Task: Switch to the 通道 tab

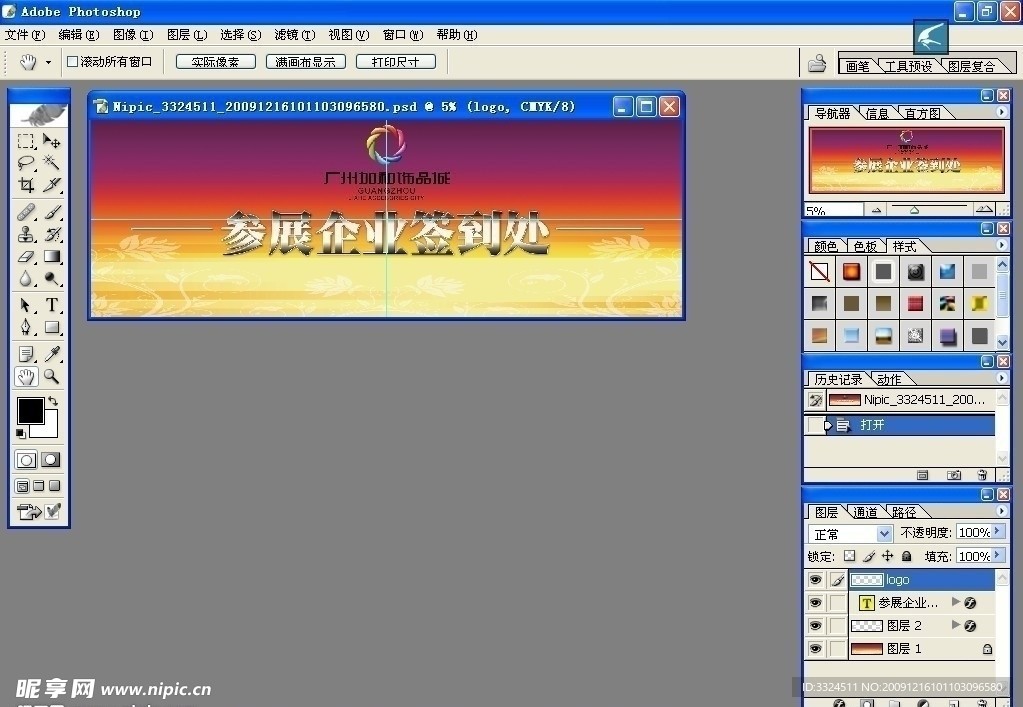Action: (865, 512)
